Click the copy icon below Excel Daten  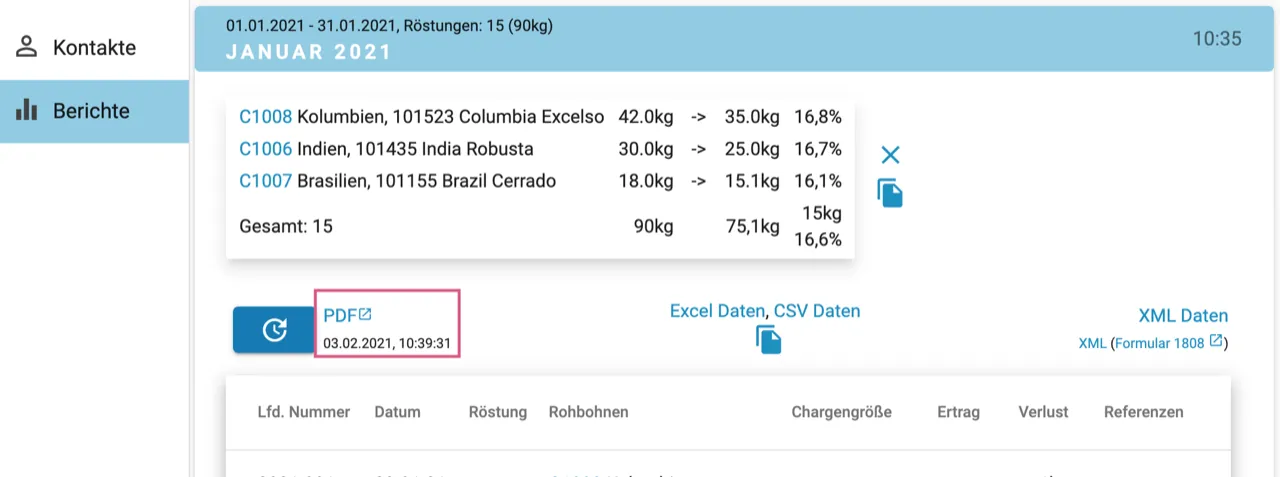pyautogui.click(x=768, y=340)
